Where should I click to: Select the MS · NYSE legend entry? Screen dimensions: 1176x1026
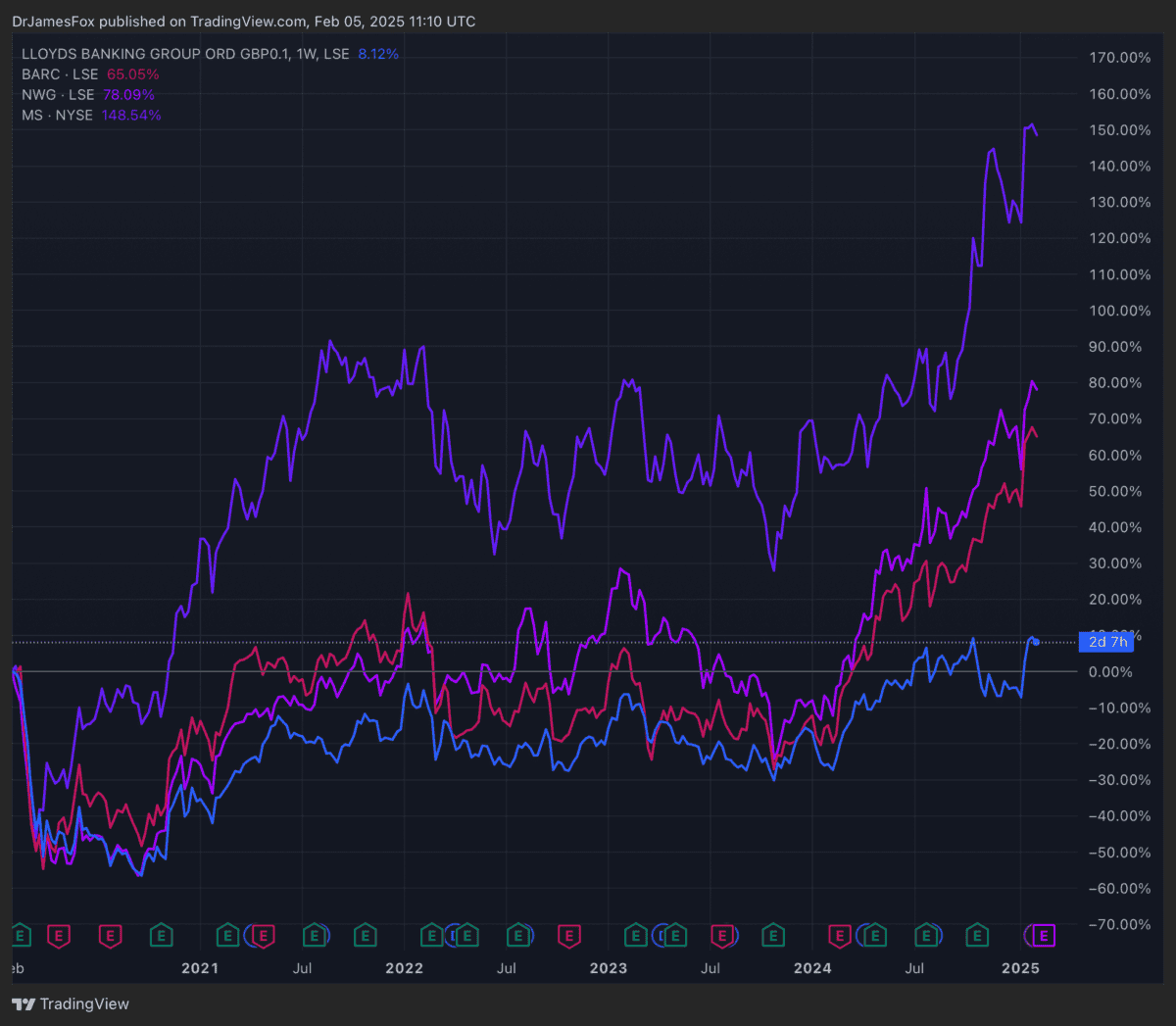[57, 116]
